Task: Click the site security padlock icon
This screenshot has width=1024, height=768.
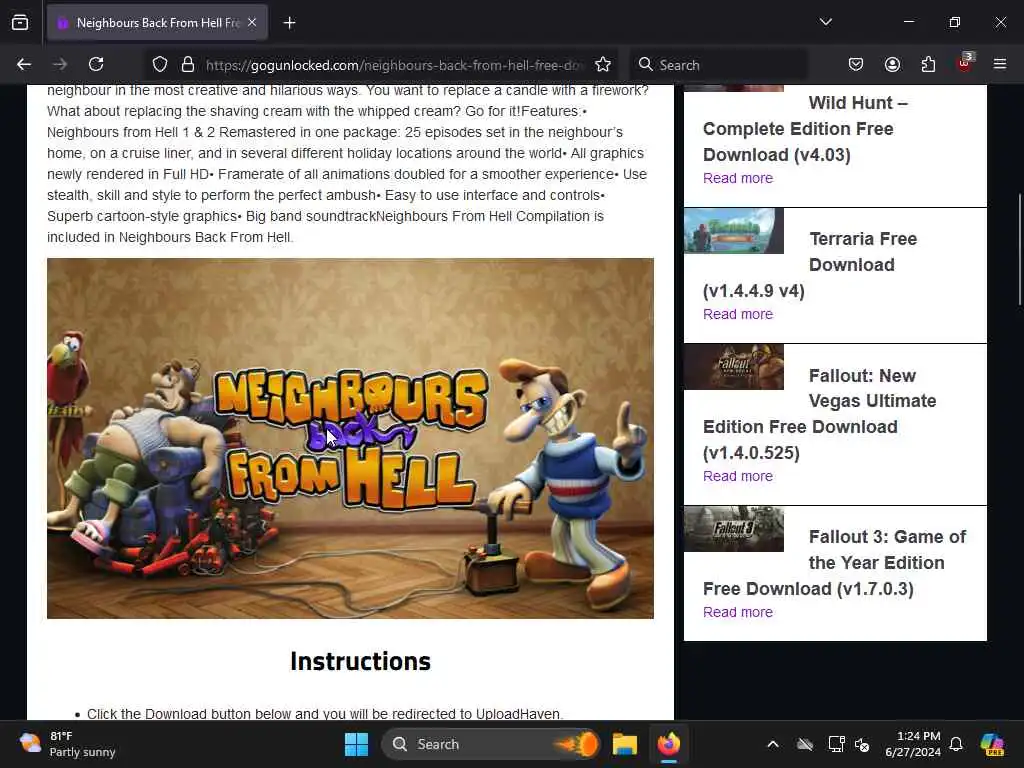Action: tap(188, 64)
